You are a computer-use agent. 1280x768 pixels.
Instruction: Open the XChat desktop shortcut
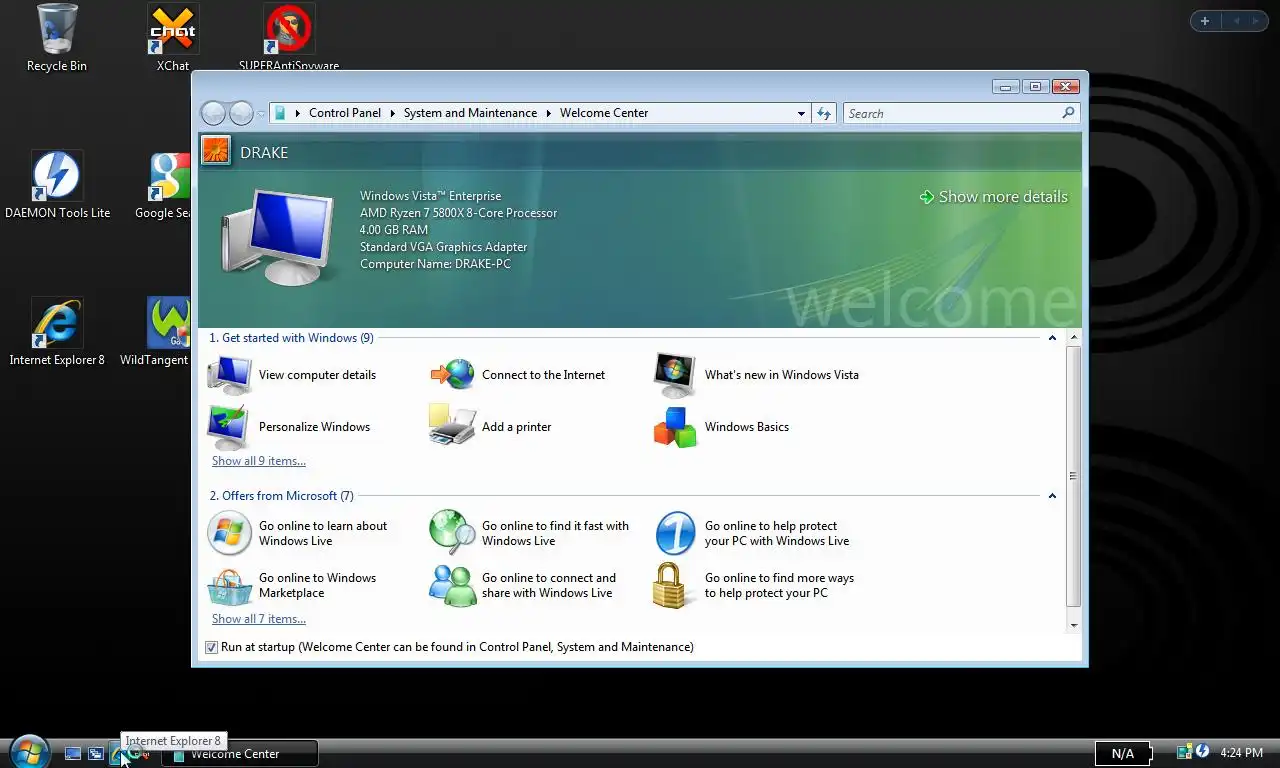tap(173, 38)
